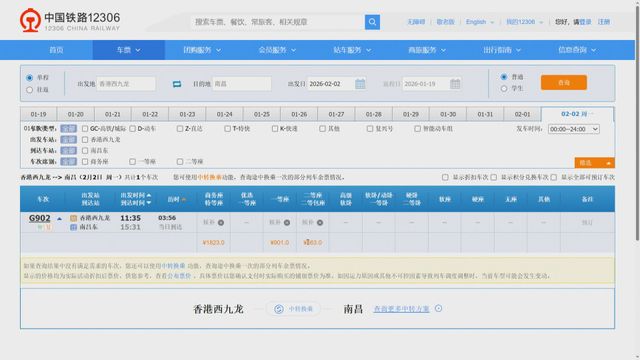The image size is (640, 360).
Task: Expand the travel guide menu
Action: click(502, 50)
